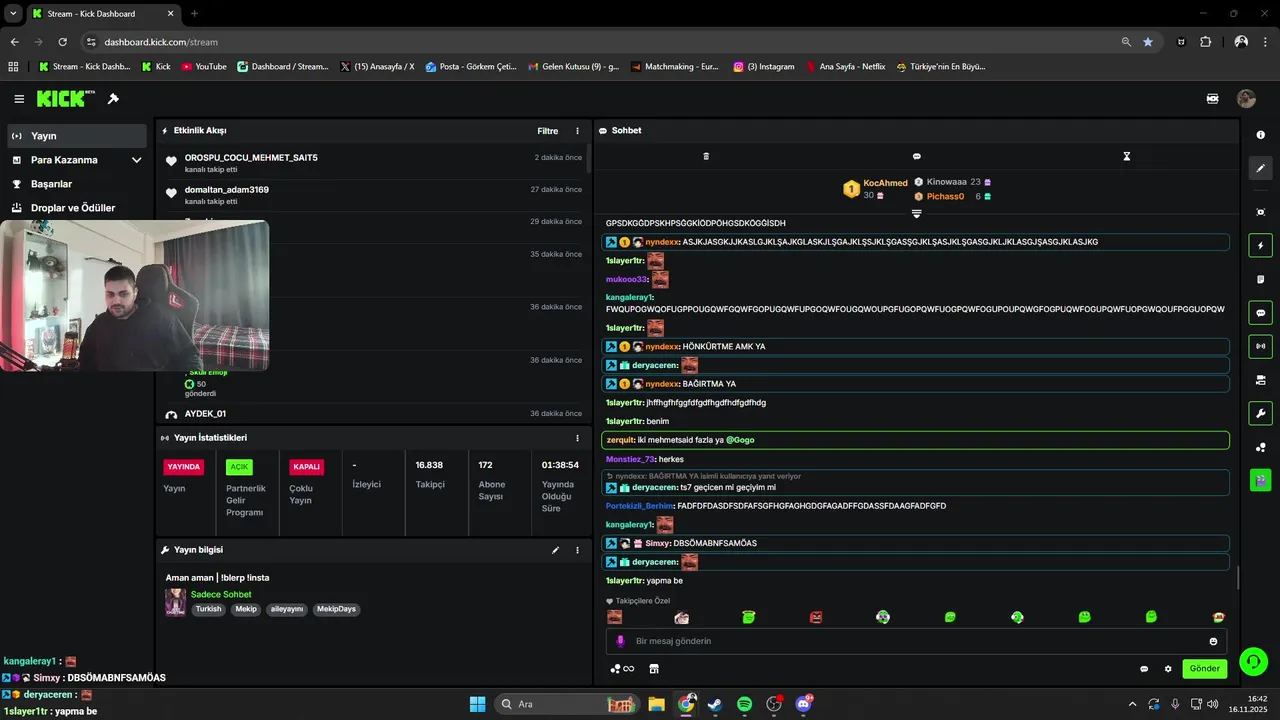Edit stream info with pencil icon
The height and width of the screenshot is (720, 1280).
[555, 550]
